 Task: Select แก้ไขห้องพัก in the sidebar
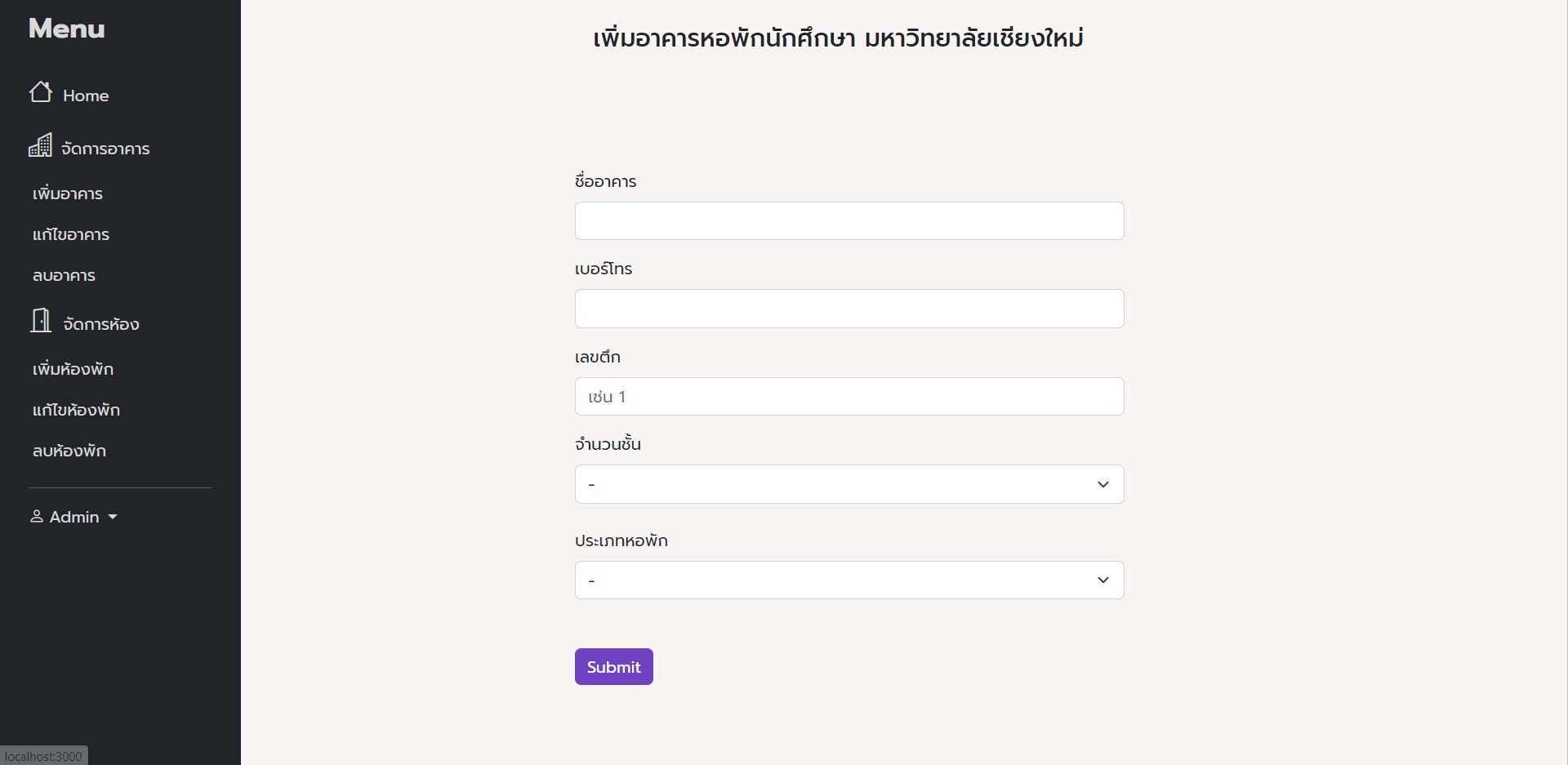pyautogui.click(x=76, y=410)
